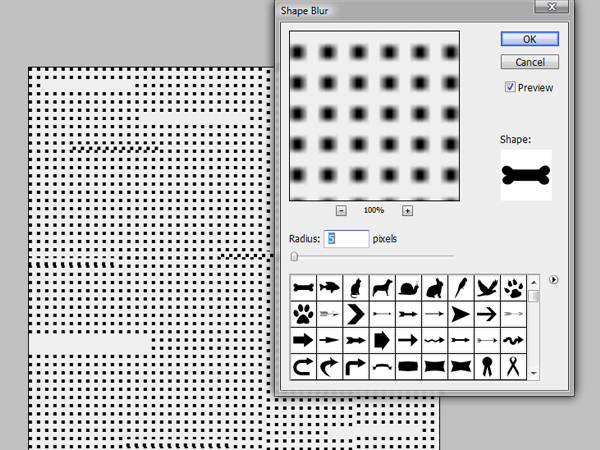600x450 pixels.
Task: Select the parrot shape
Action: point(461,287)
